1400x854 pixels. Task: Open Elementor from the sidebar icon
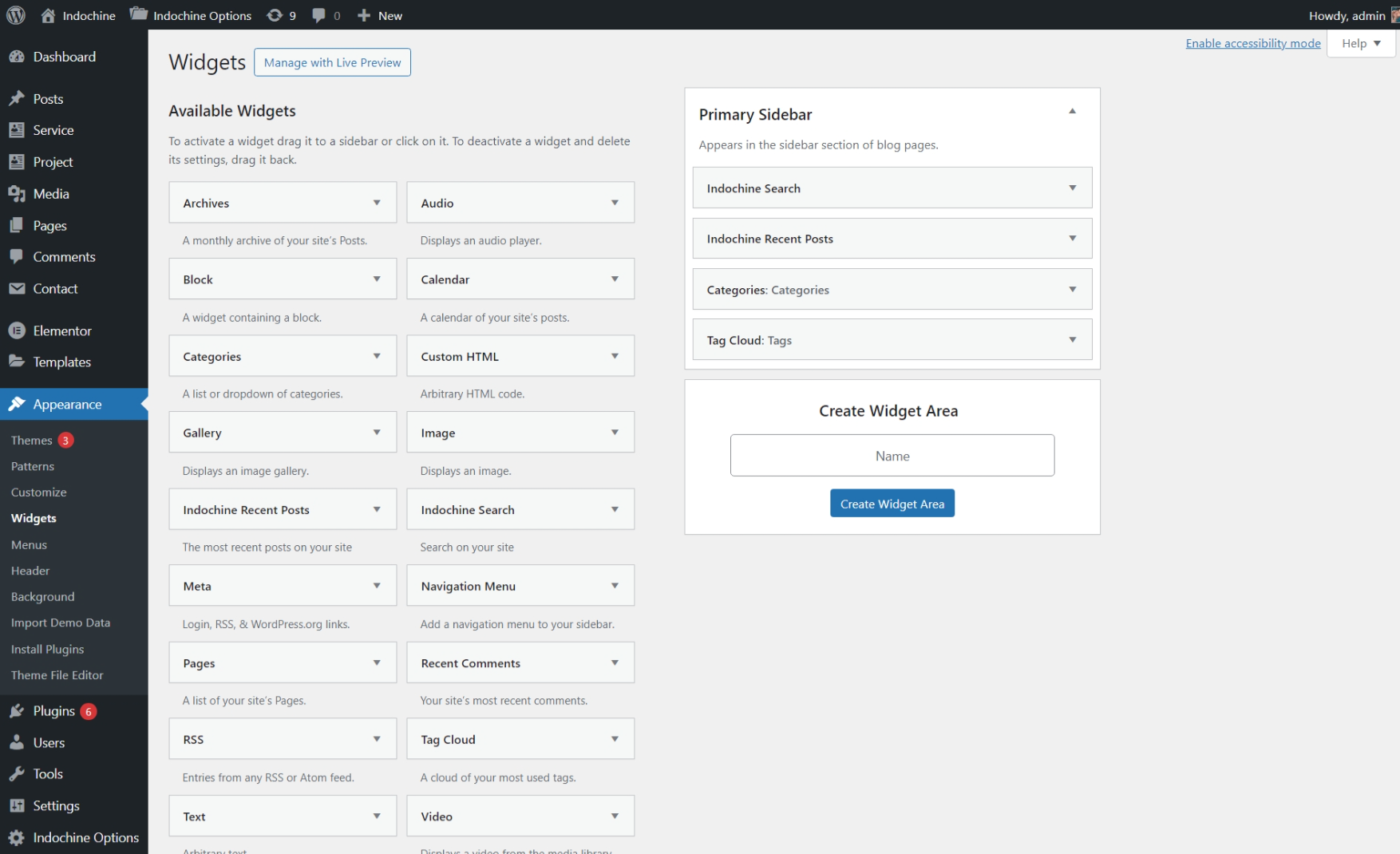(x=17, y=330)
